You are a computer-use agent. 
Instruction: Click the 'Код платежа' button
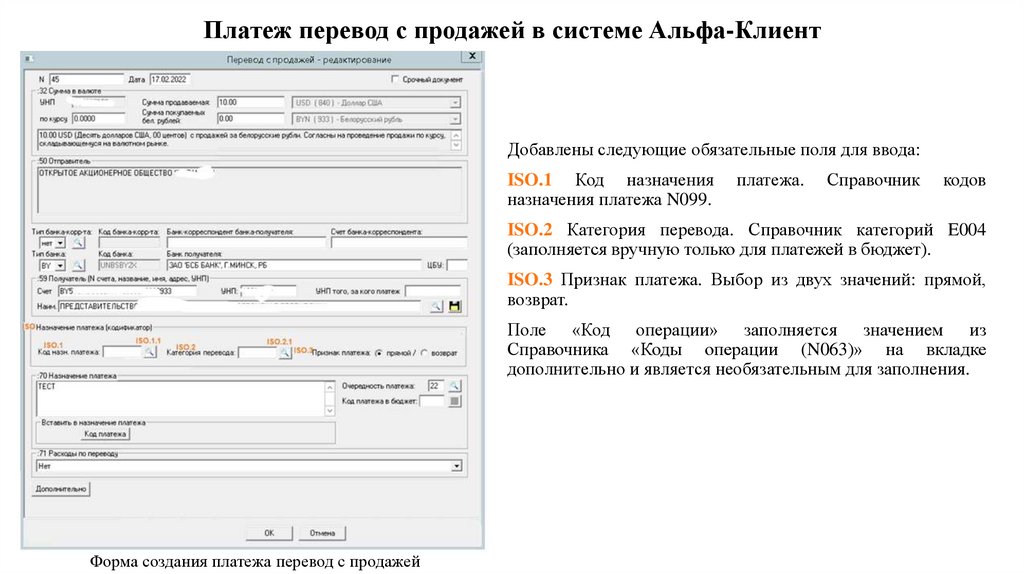105,434
